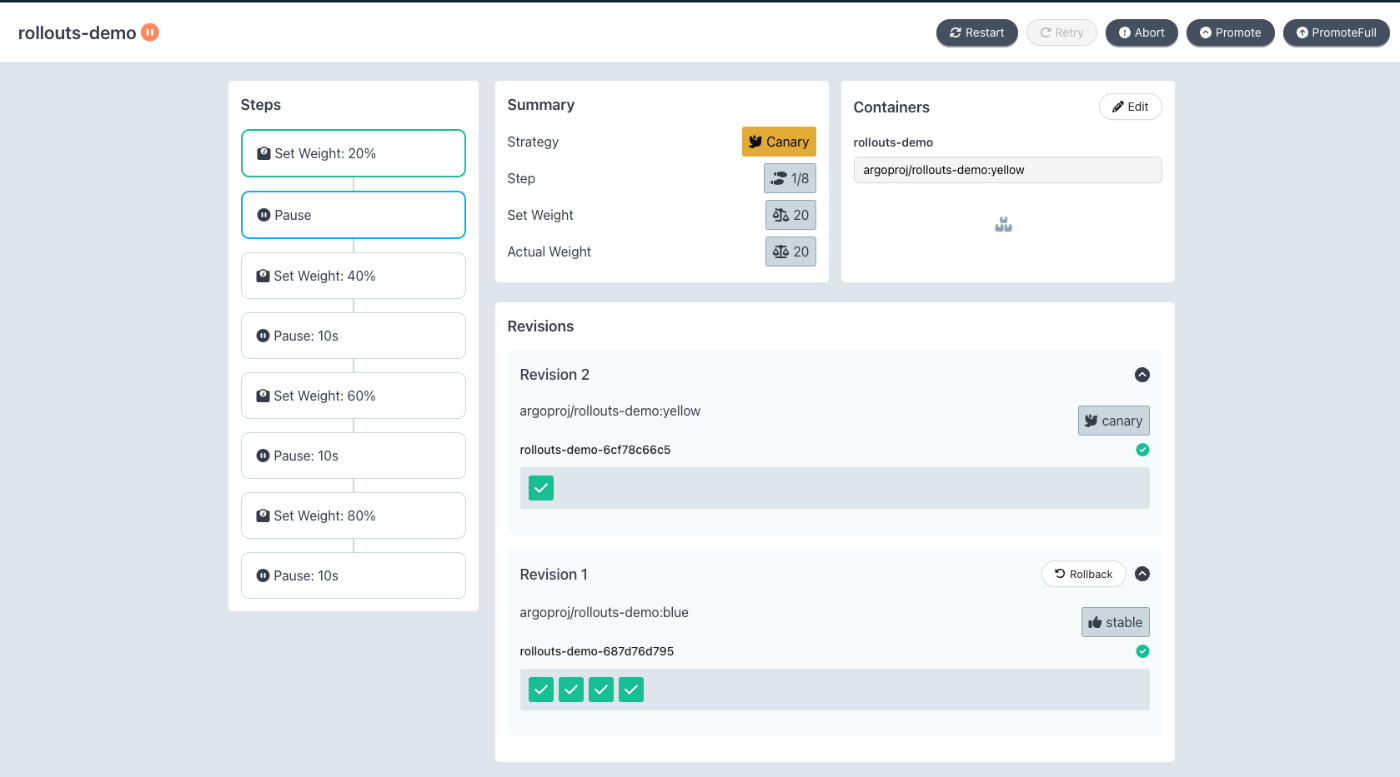Click green health check icon for rollouts-demo-687d76d795
1400x777 pixels.
1143,651
